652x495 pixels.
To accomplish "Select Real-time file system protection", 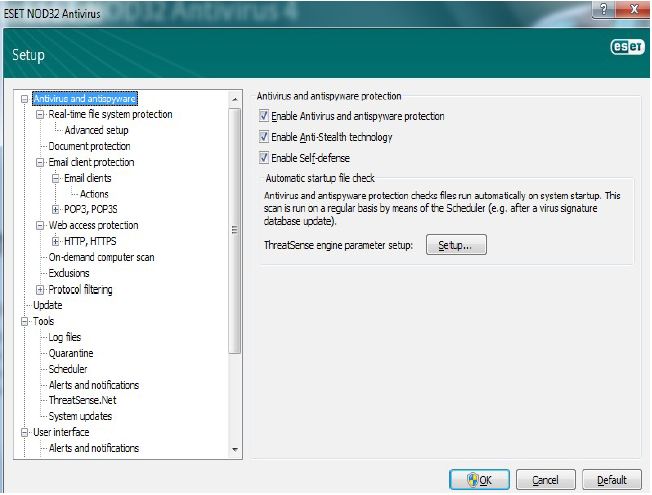I will [x=110, y=115].
